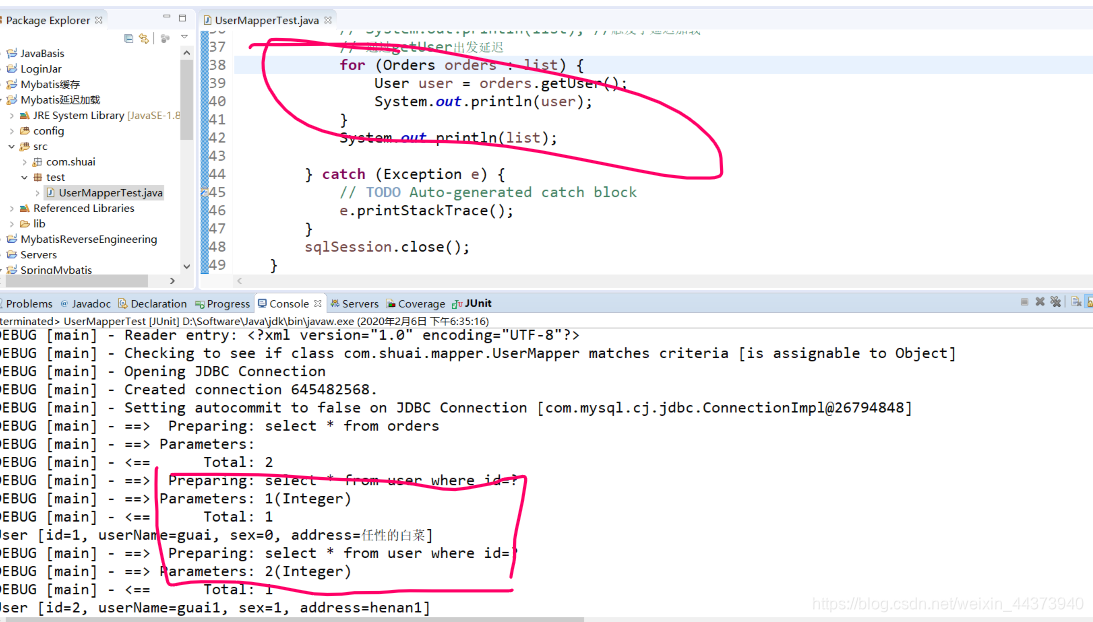Click editor horizontal scroll left arrow
Screen dimensions: 1093x622
click(239, 281)
